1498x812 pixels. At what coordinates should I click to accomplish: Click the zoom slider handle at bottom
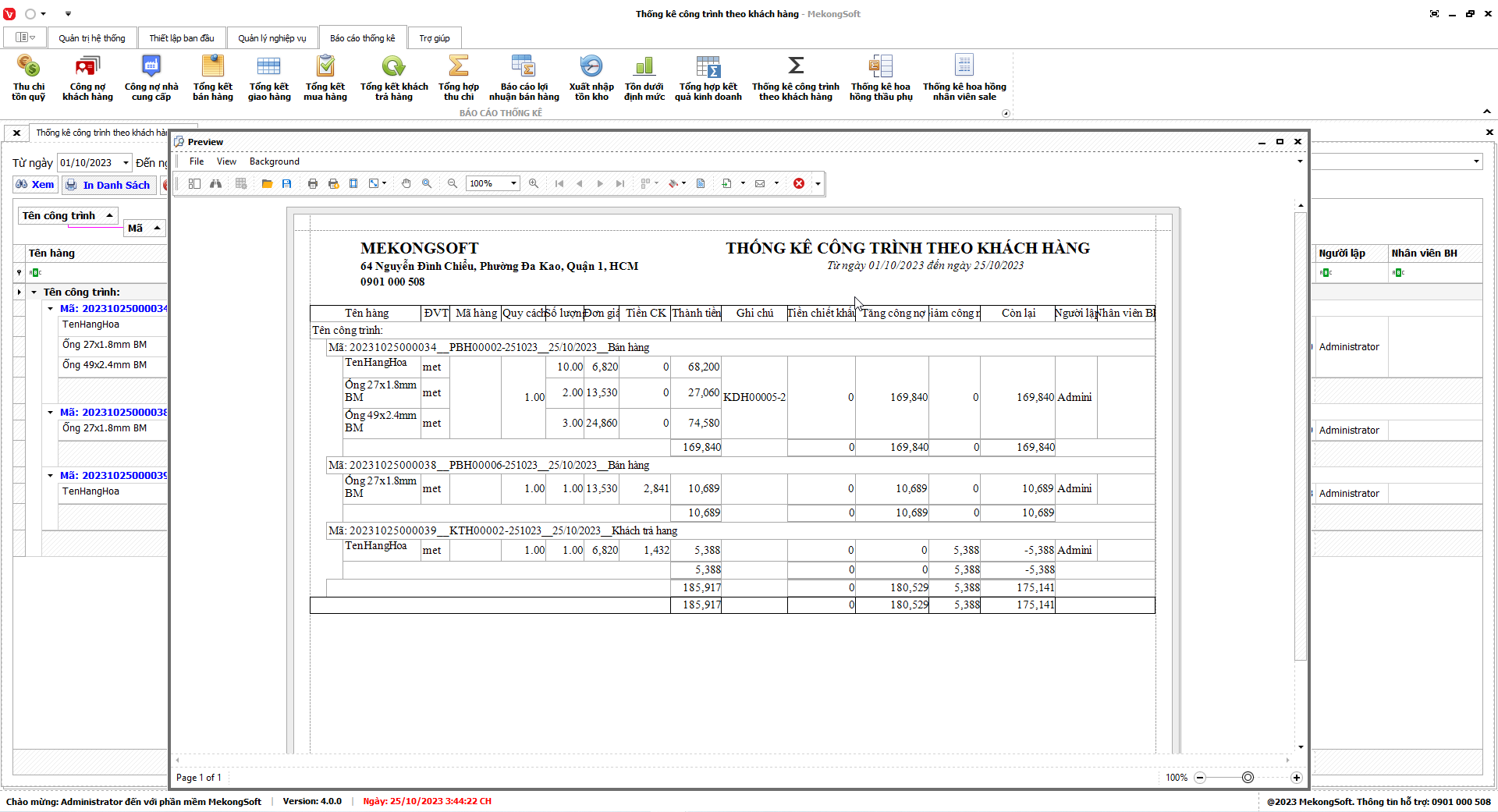point(1248,778)
